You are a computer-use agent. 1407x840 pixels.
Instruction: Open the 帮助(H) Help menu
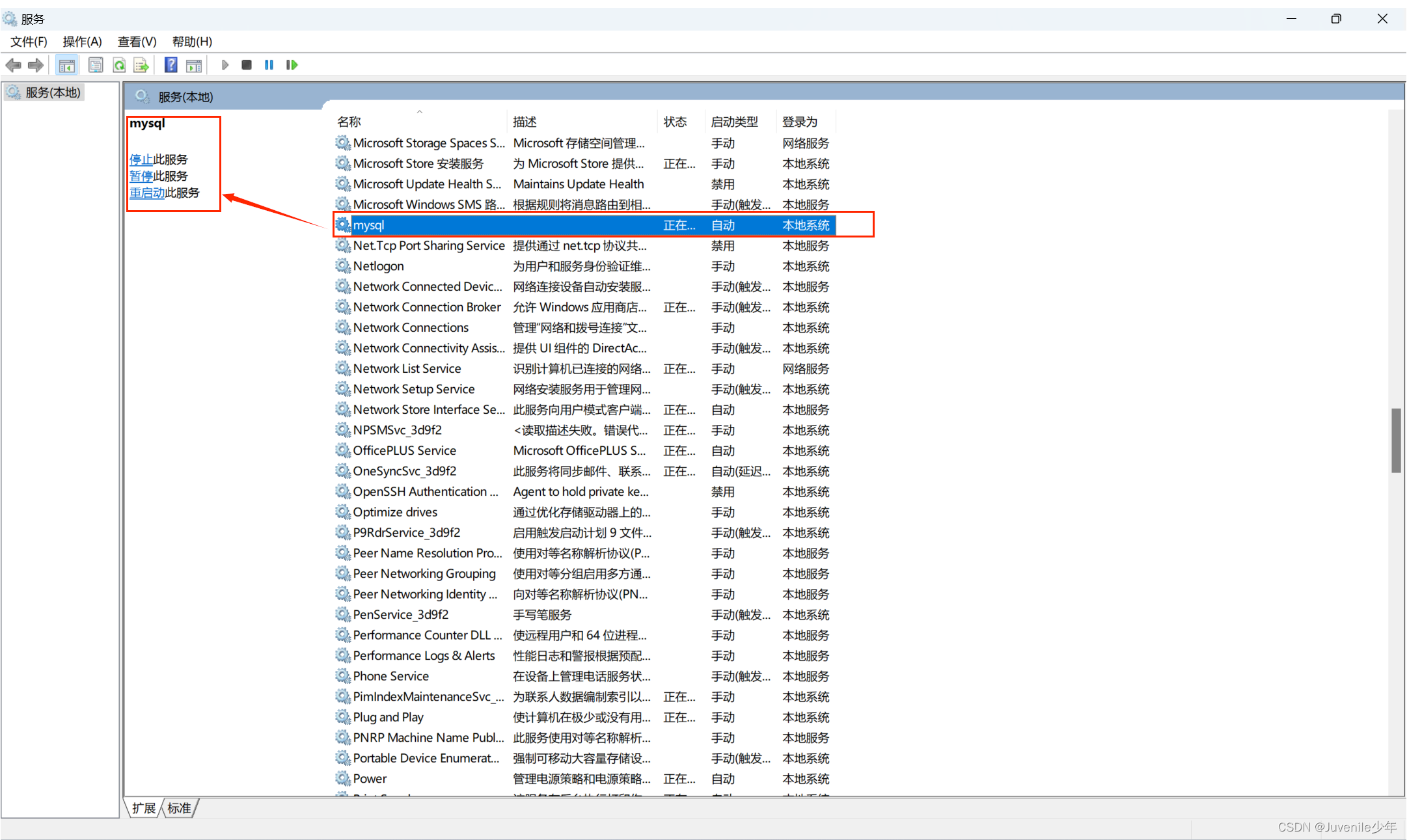(192, 42)
